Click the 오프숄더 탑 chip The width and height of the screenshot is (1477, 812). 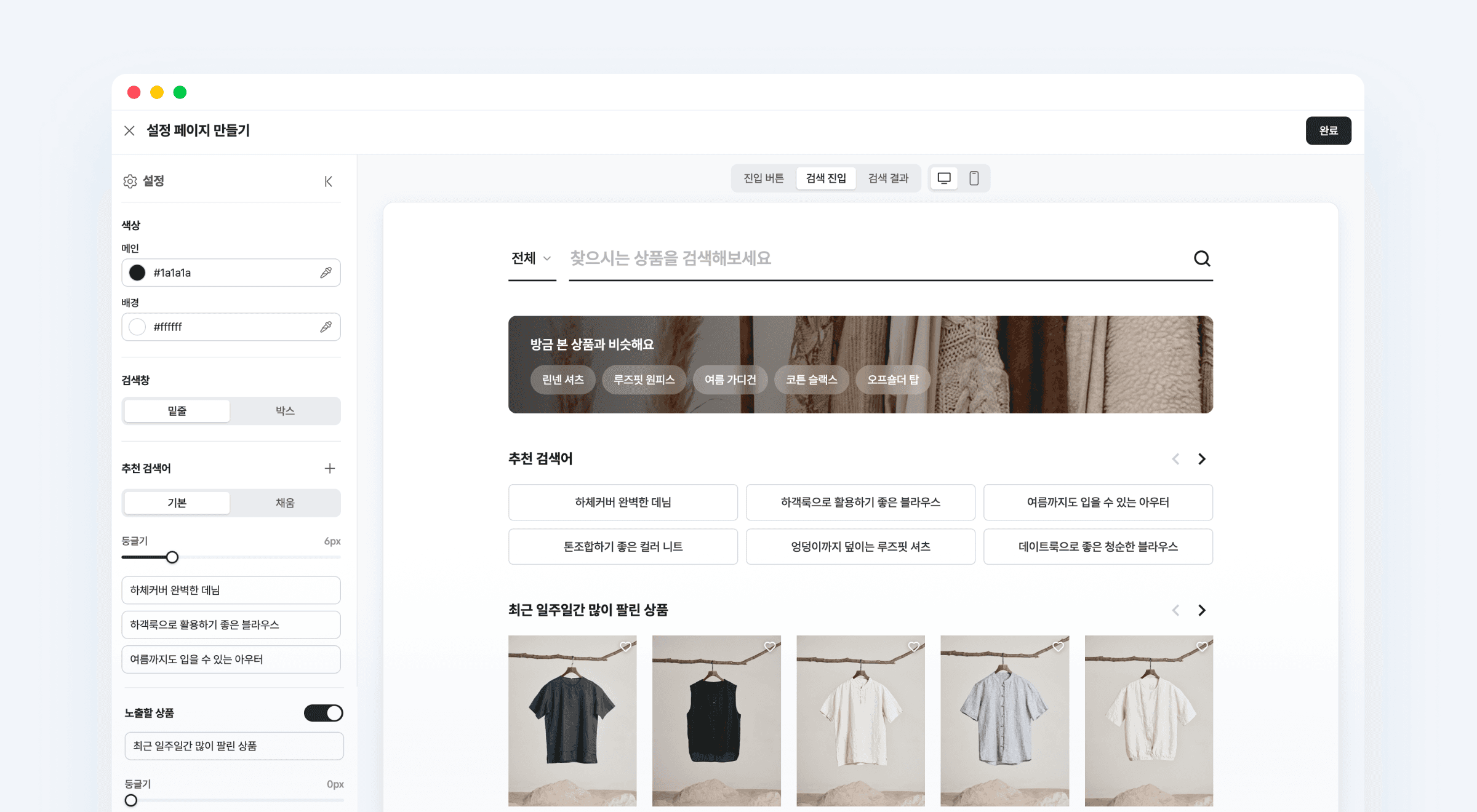892,380
